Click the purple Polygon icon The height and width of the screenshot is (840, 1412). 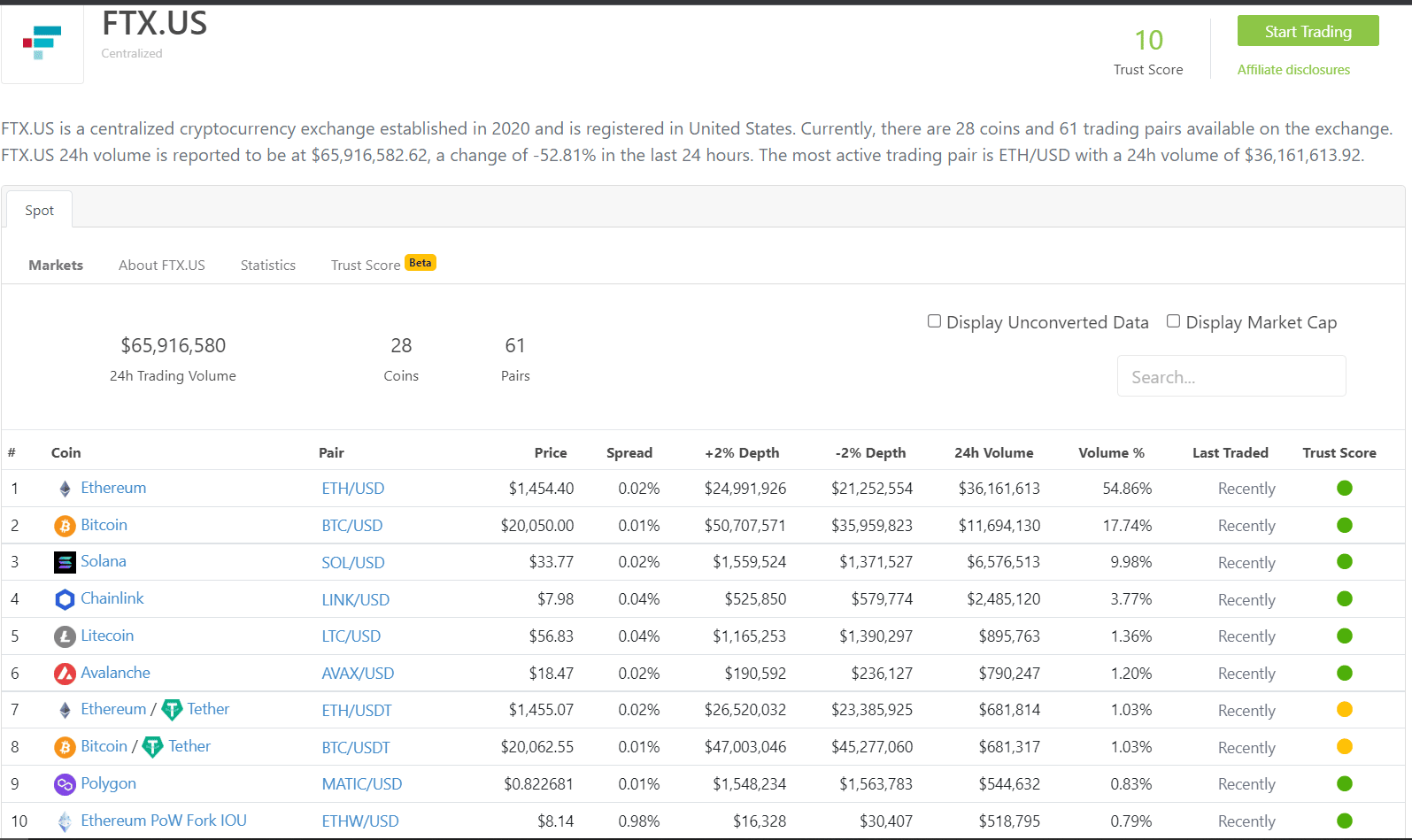65,784
